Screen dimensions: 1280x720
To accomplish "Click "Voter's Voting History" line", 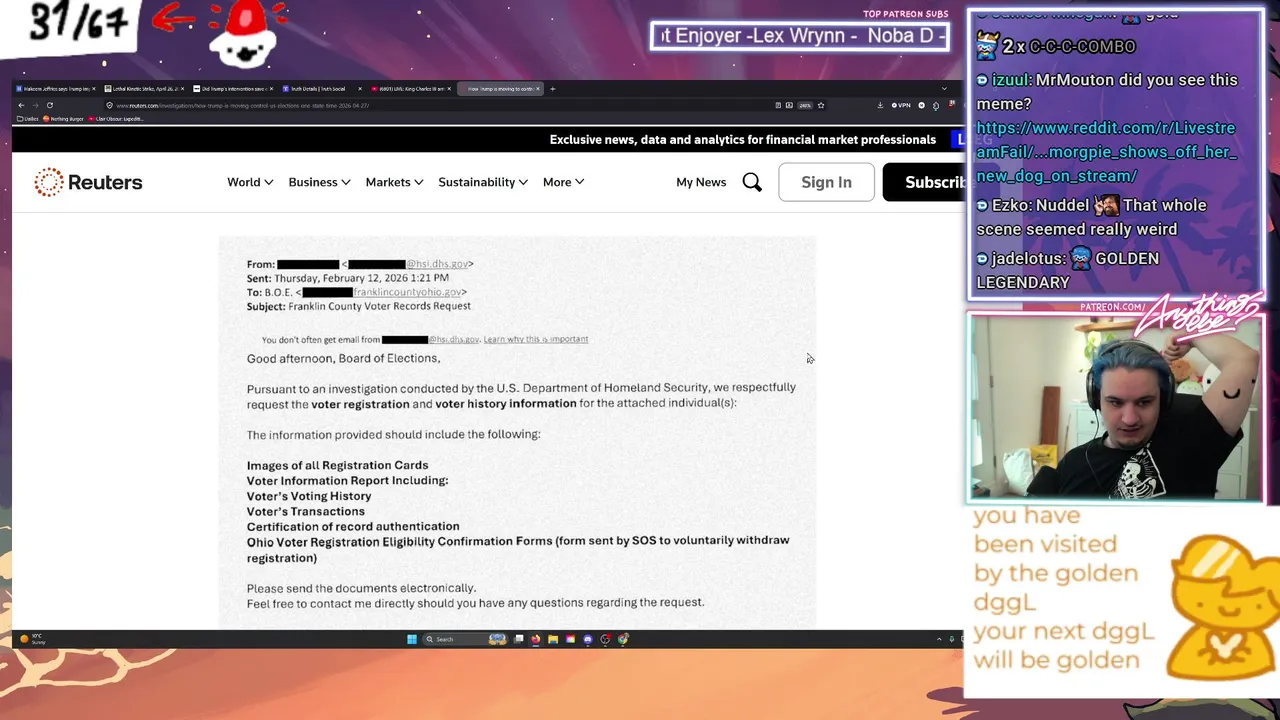I will click(x=309, y=496).
